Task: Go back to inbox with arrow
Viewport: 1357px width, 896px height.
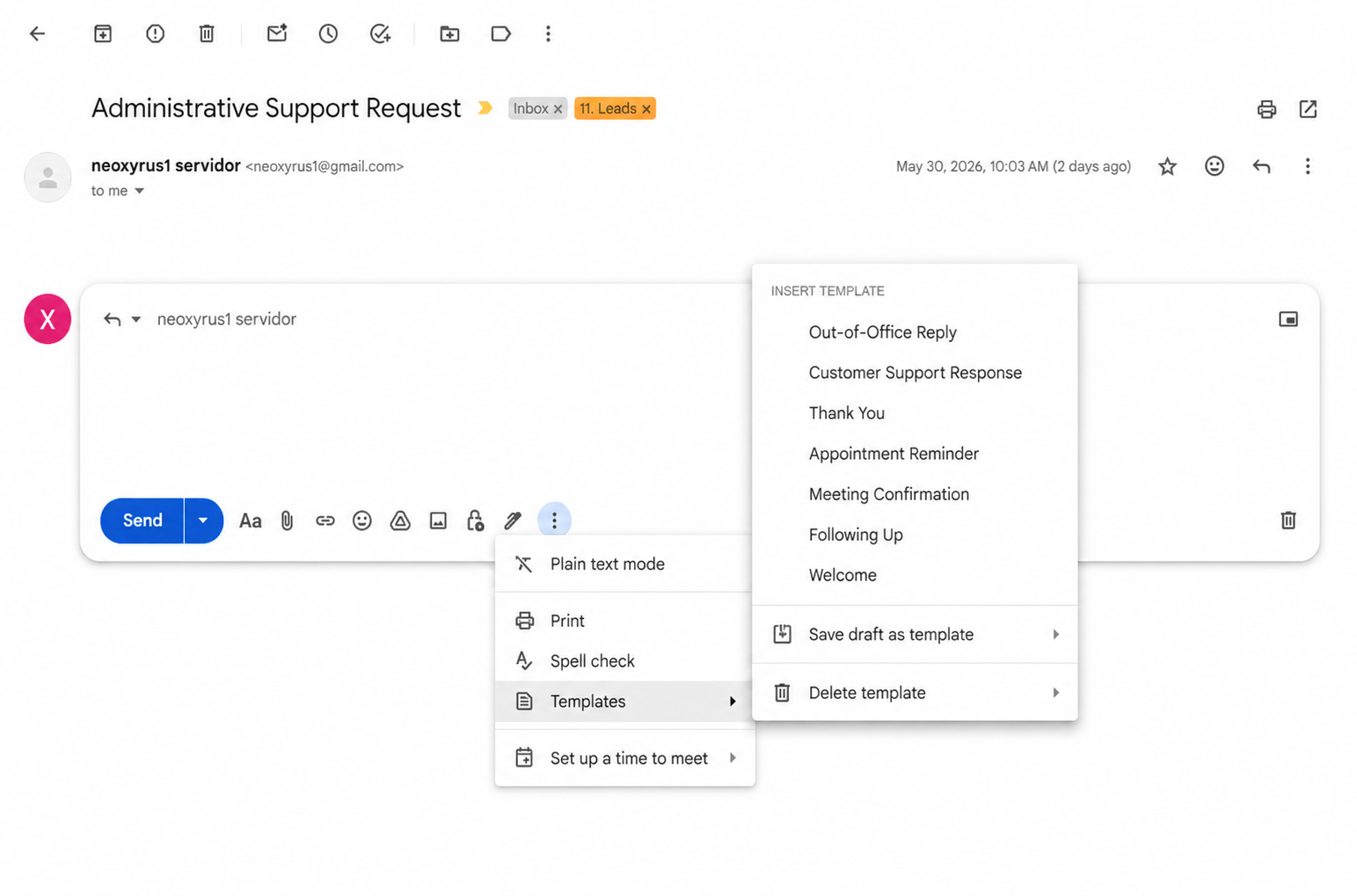Action: point(37,33)
